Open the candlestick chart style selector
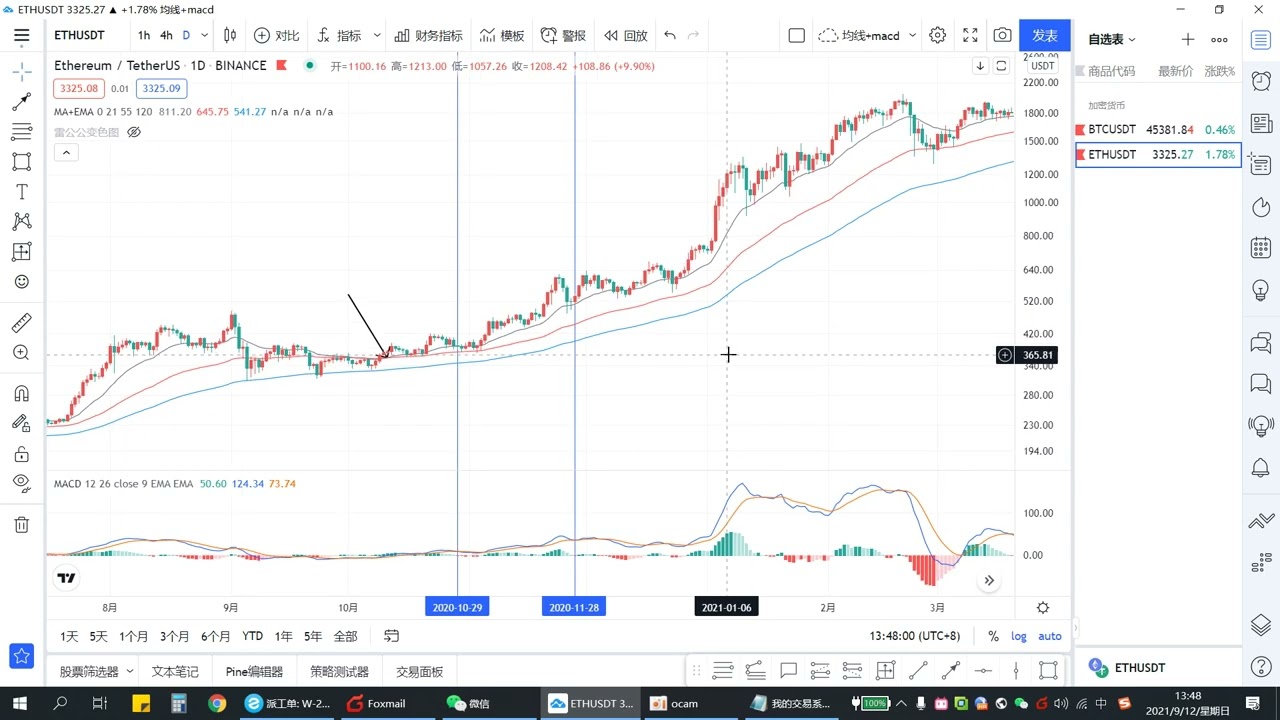The image size is (1280, 720). (230, 35)
